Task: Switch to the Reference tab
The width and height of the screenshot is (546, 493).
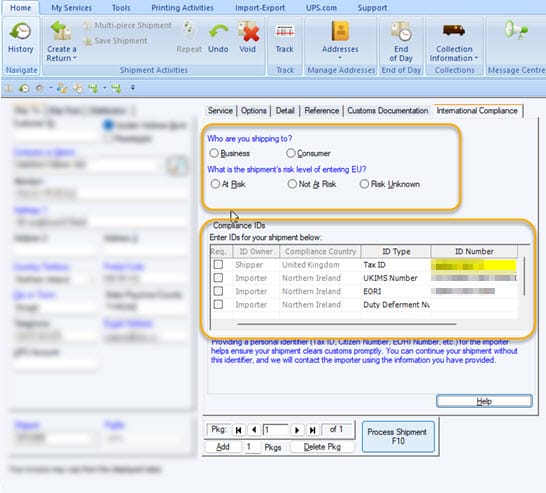Action: coord(321,111)
